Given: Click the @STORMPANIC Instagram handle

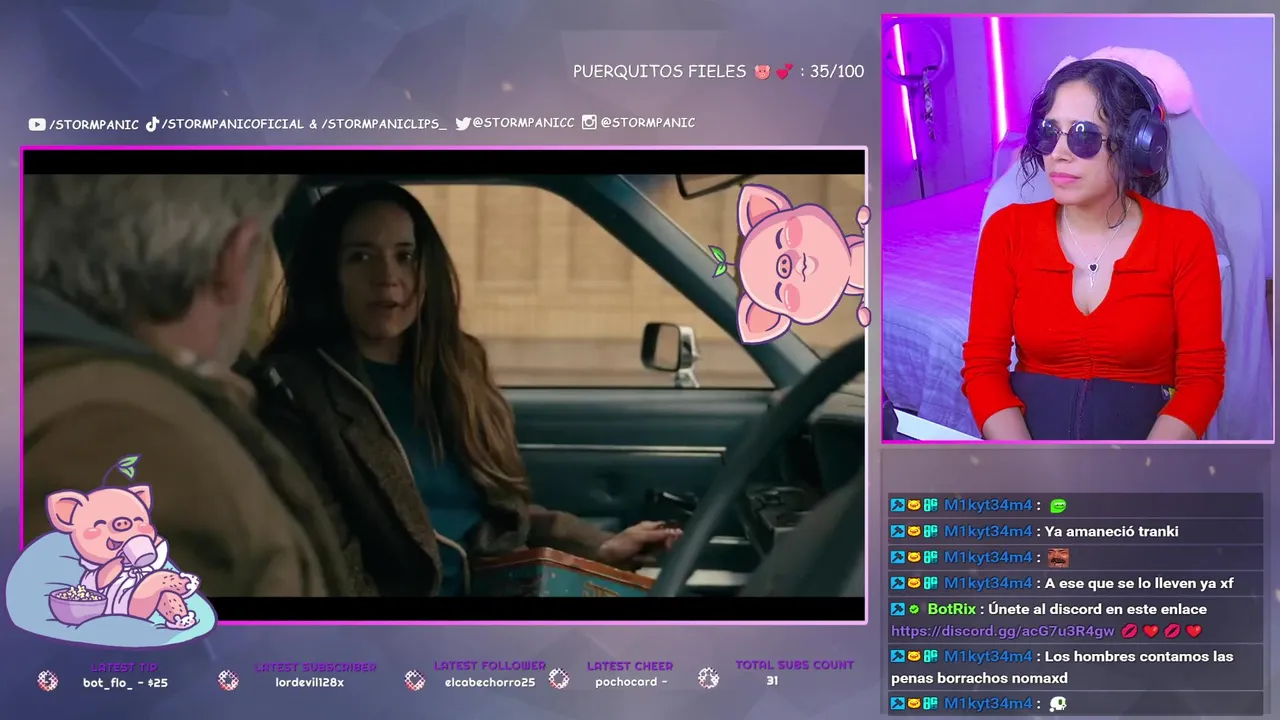Looking at the screenshot, I should pos(647,122).
